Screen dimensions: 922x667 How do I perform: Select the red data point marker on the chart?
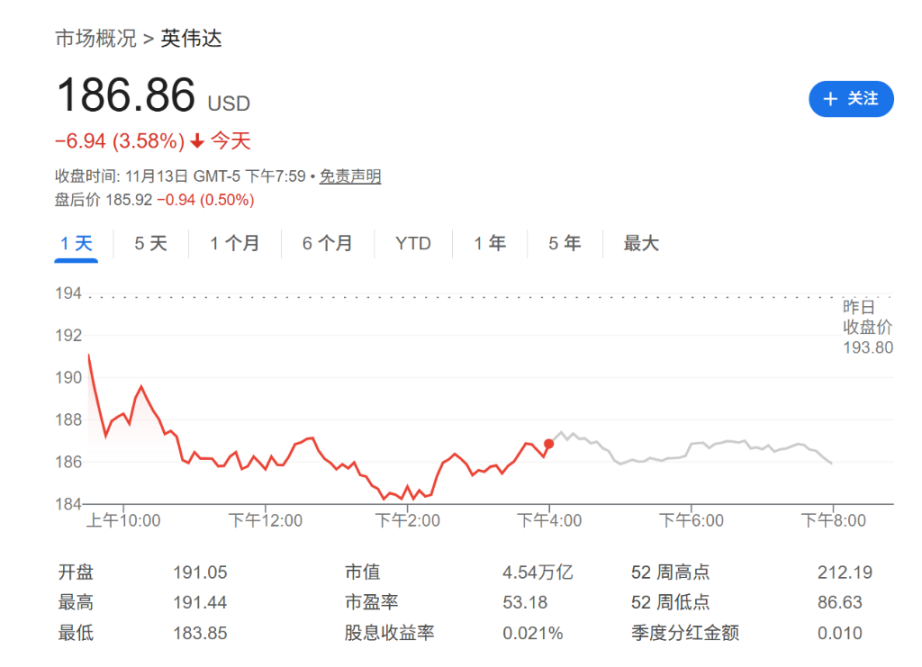(x=549, y=446)
